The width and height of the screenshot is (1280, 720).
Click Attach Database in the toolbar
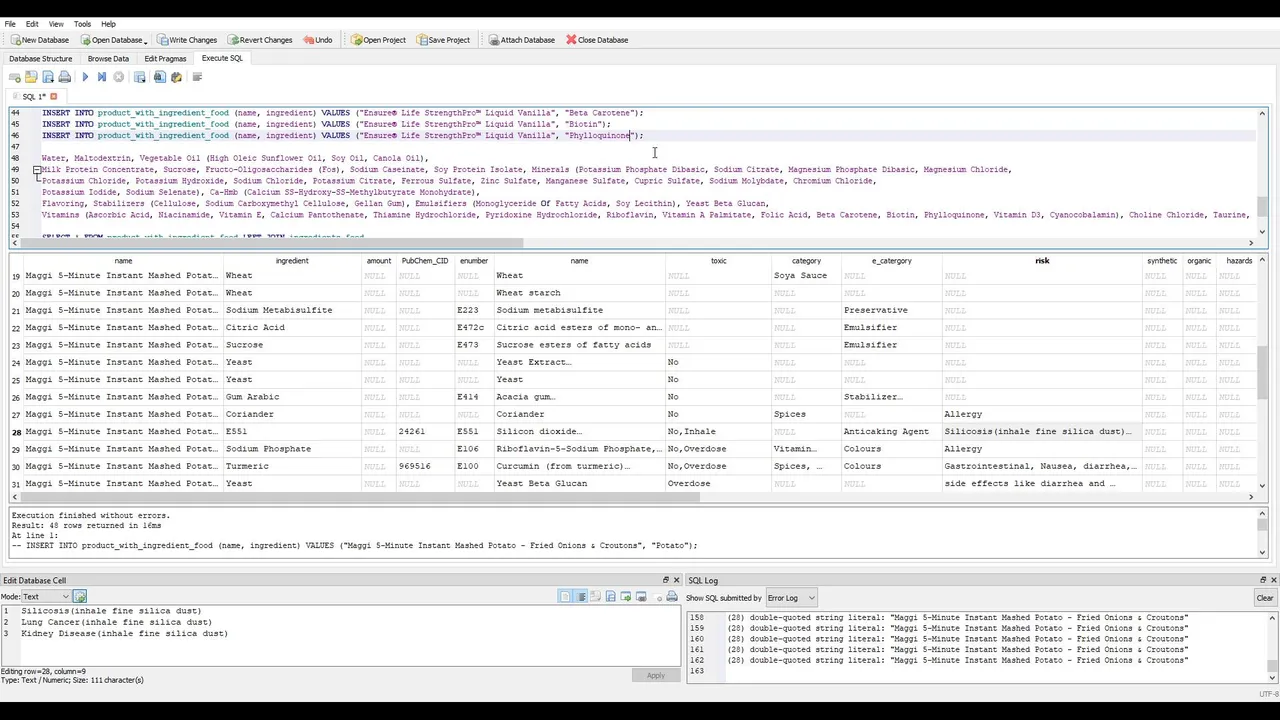tap(521, 40)
